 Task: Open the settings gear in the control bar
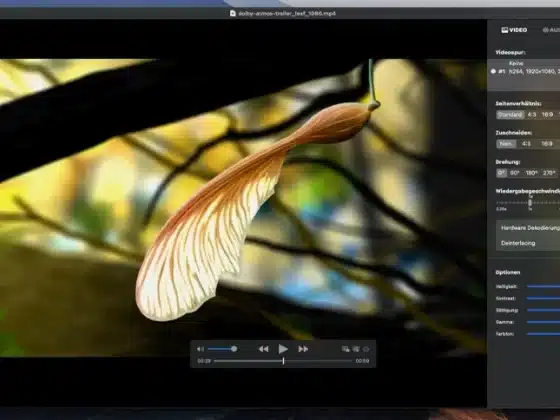(x=366, y=349)
